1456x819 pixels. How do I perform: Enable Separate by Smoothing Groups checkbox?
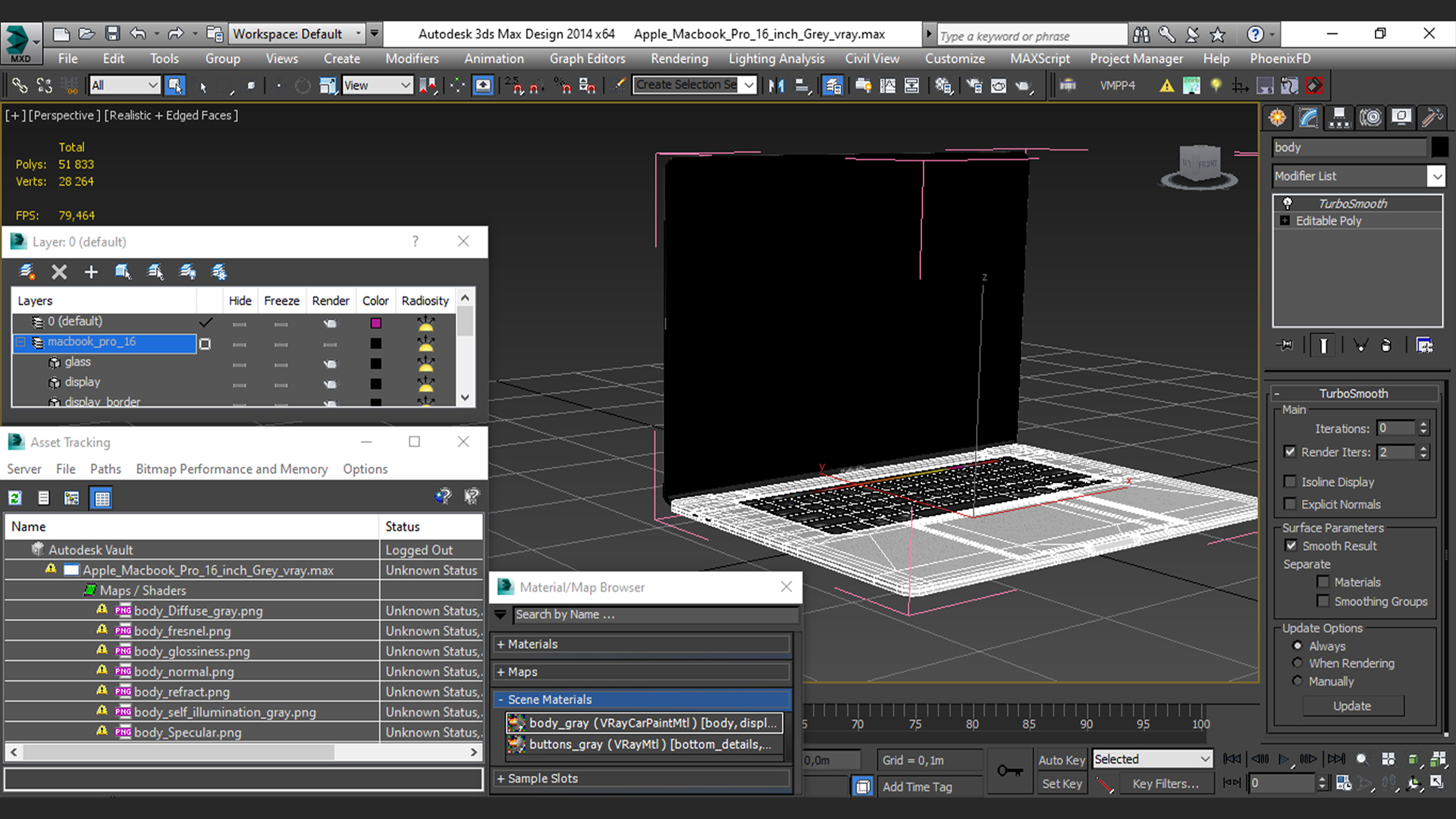coord(1323,601)
